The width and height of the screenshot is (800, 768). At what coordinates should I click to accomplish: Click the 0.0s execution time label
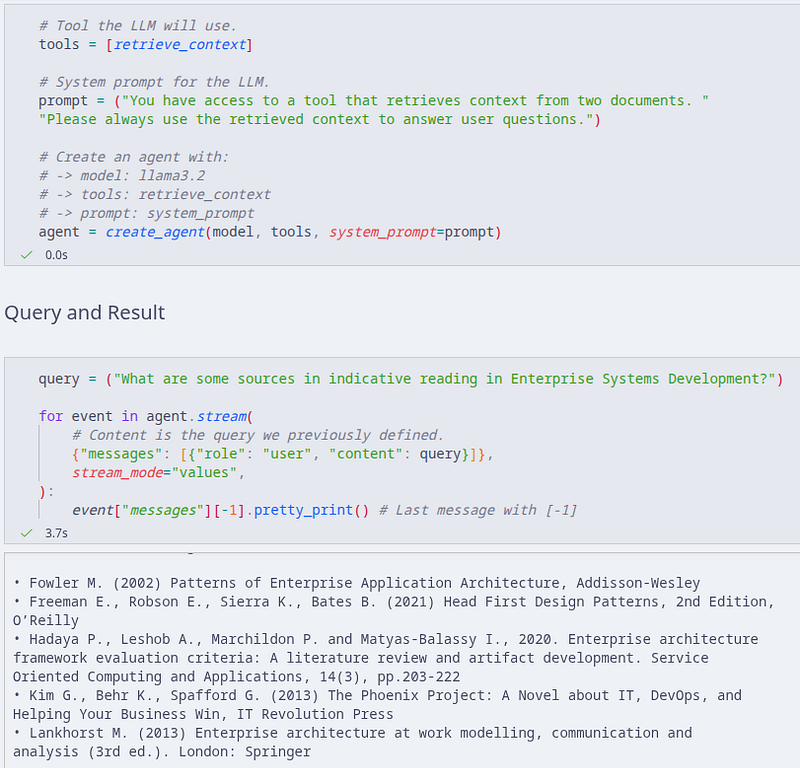click(x=56, y=255)
